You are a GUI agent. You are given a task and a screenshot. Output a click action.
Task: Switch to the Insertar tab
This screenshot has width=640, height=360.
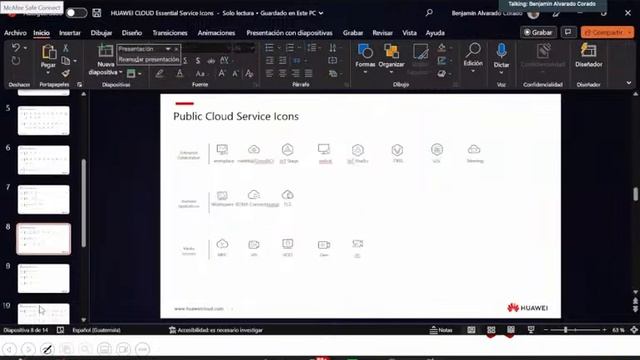click(70, 33)
